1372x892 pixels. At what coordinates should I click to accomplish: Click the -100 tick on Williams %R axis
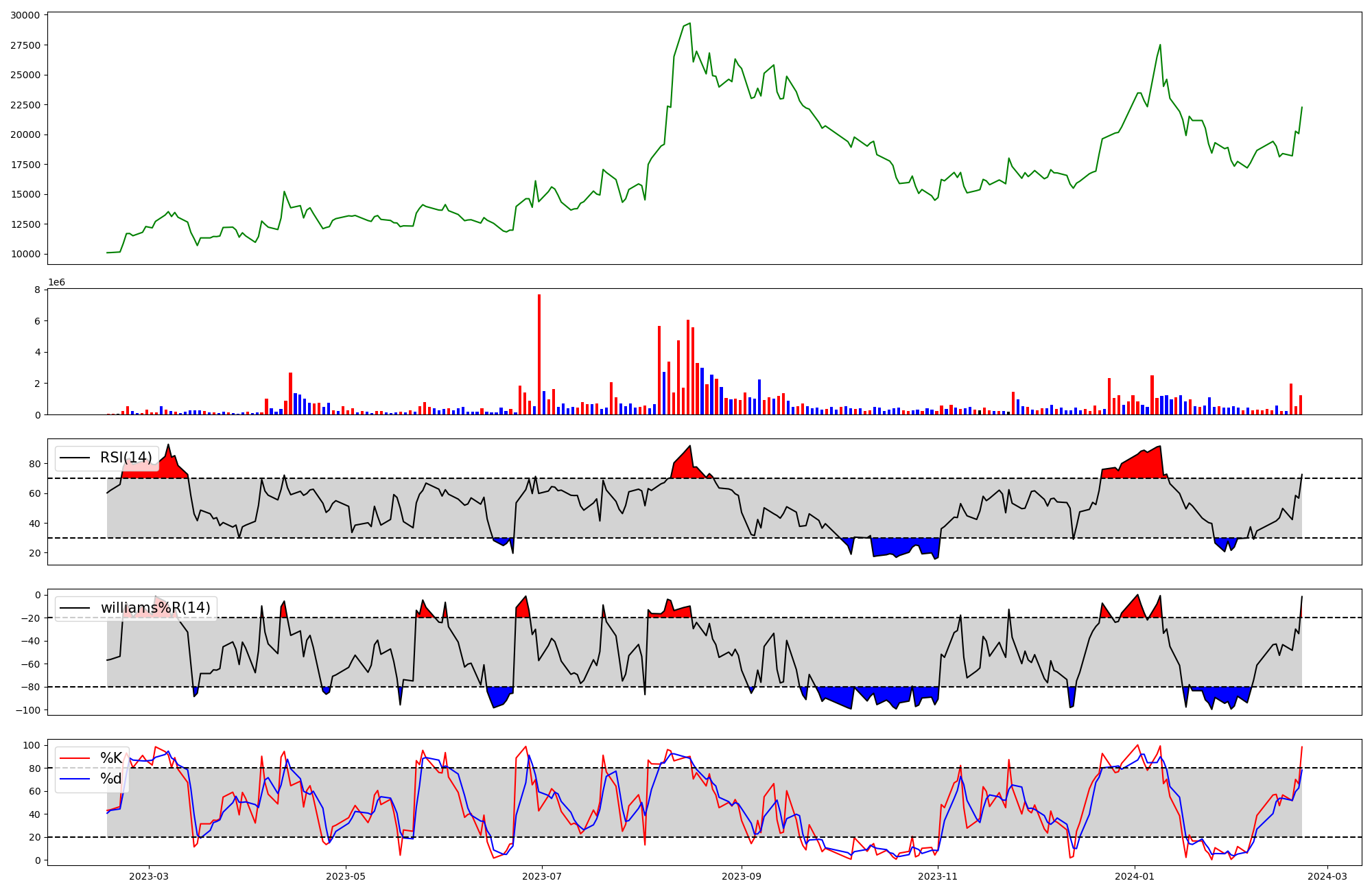click(x=29, y=709)
